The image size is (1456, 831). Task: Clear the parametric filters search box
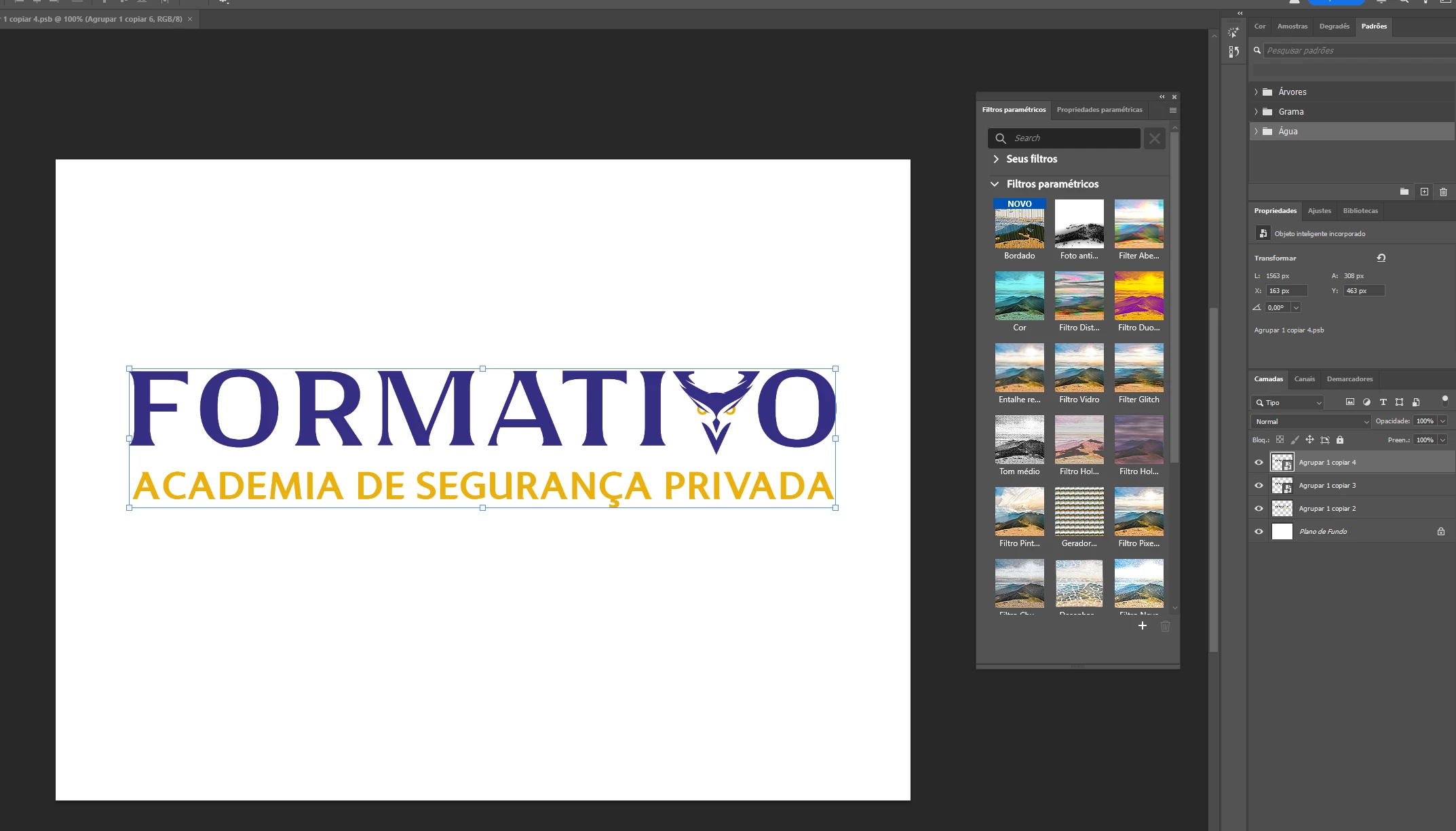click(1154, 138)
